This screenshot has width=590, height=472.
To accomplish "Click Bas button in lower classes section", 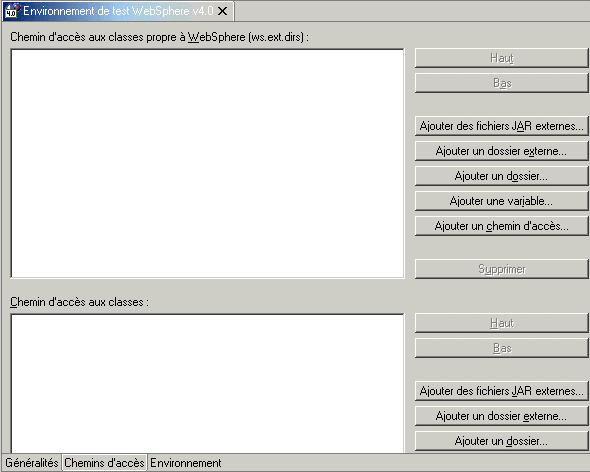I will pos(502,348).
